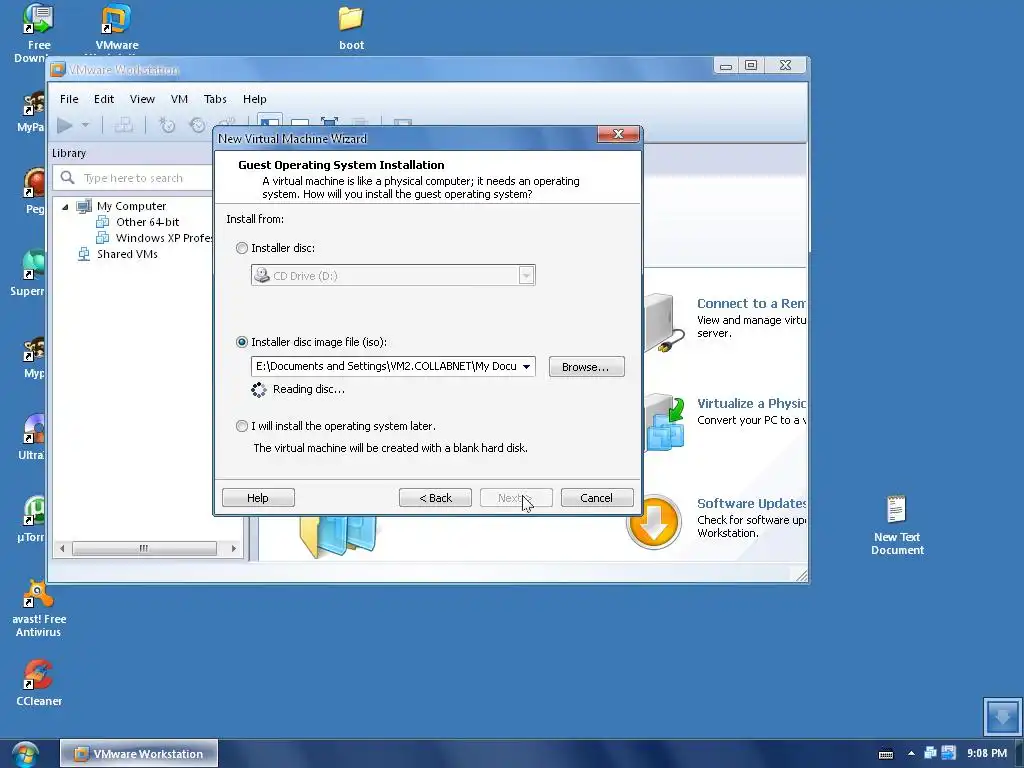1024x768 pixels.
Task: Select I will install the operating system later
Action: pos(242,426)
